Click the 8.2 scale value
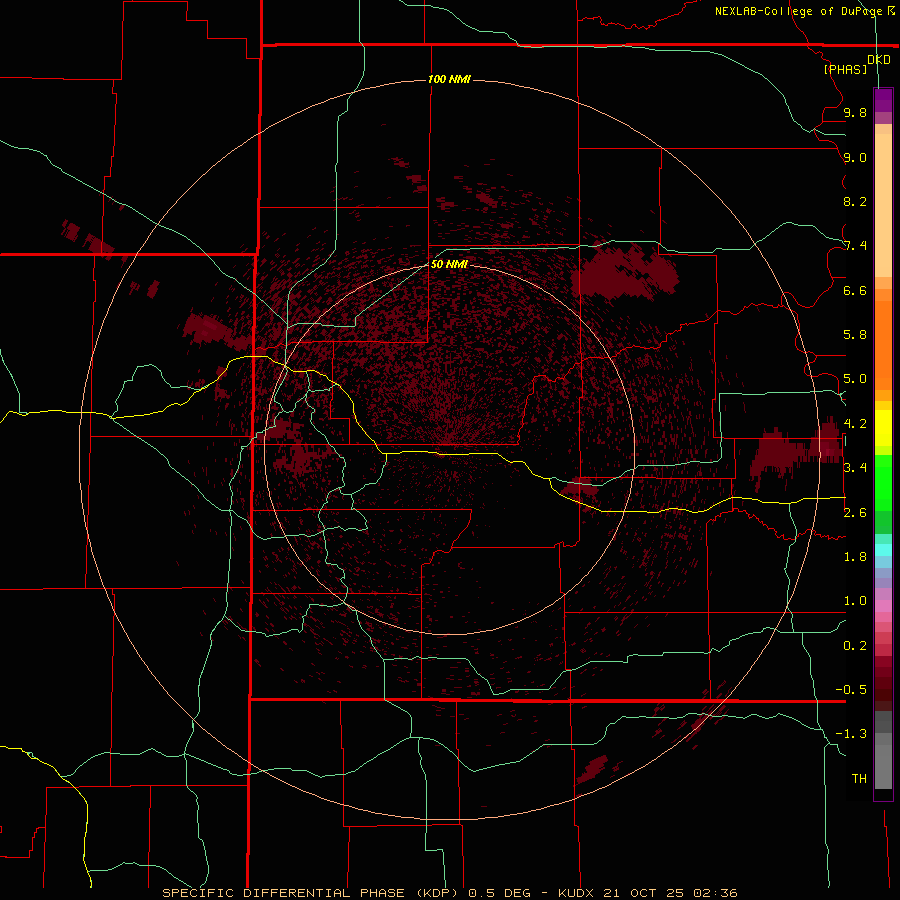The height and width of the screenshot is (900, 900). (855, 201)
